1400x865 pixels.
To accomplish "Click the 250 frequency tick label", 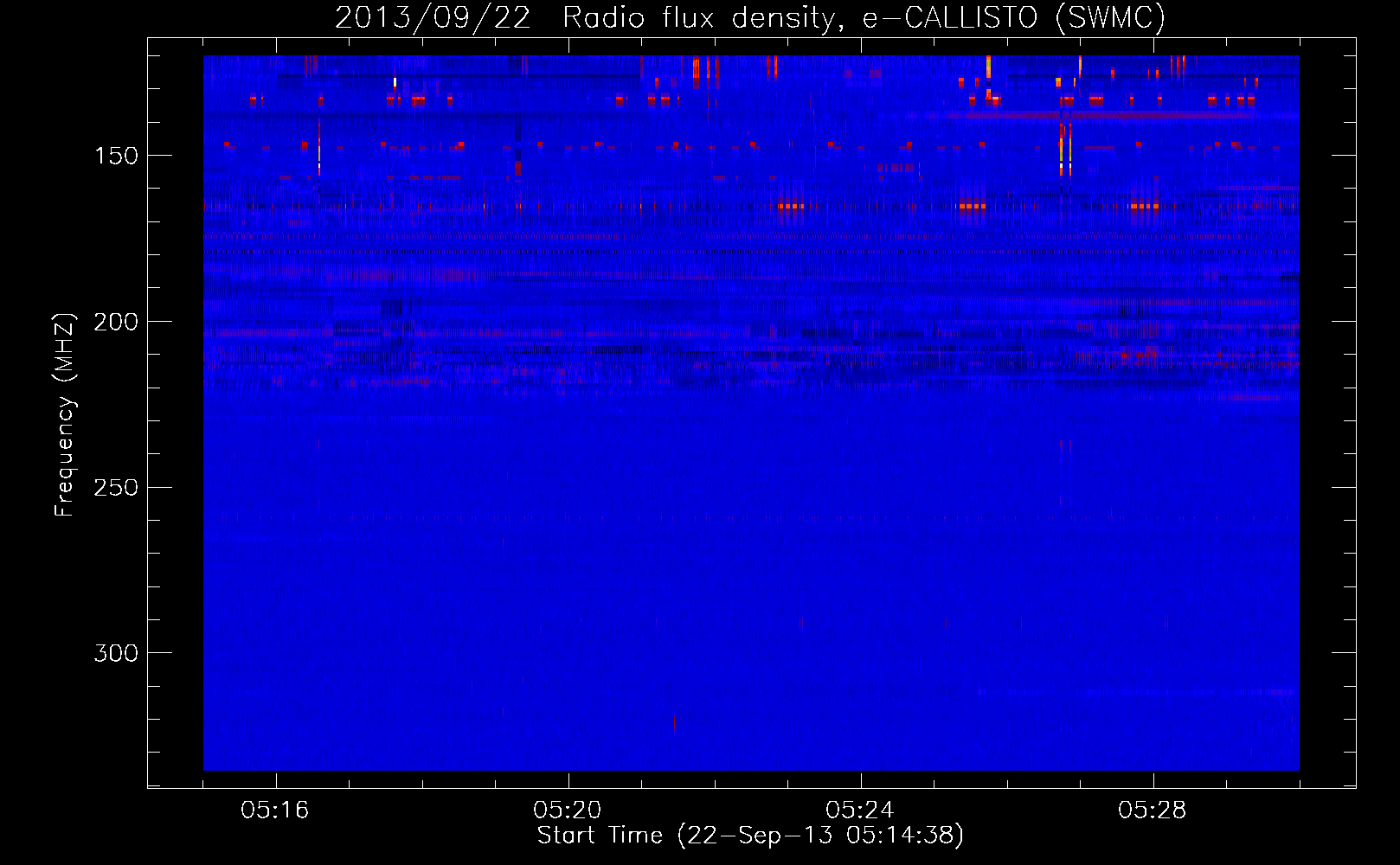I will tap(116, 488).
